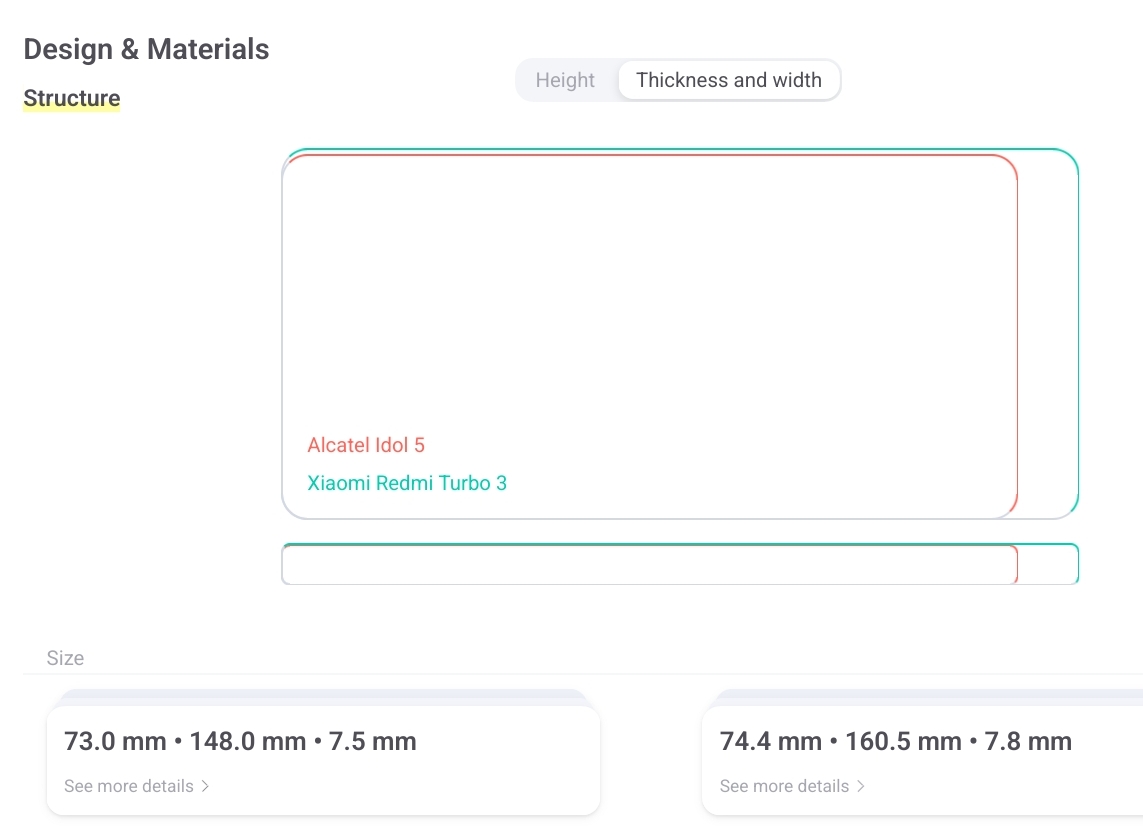1143x832 pixels.
Task: Click the chevron beside the 74.4 mm card's details link
Action: click(861, 786)
